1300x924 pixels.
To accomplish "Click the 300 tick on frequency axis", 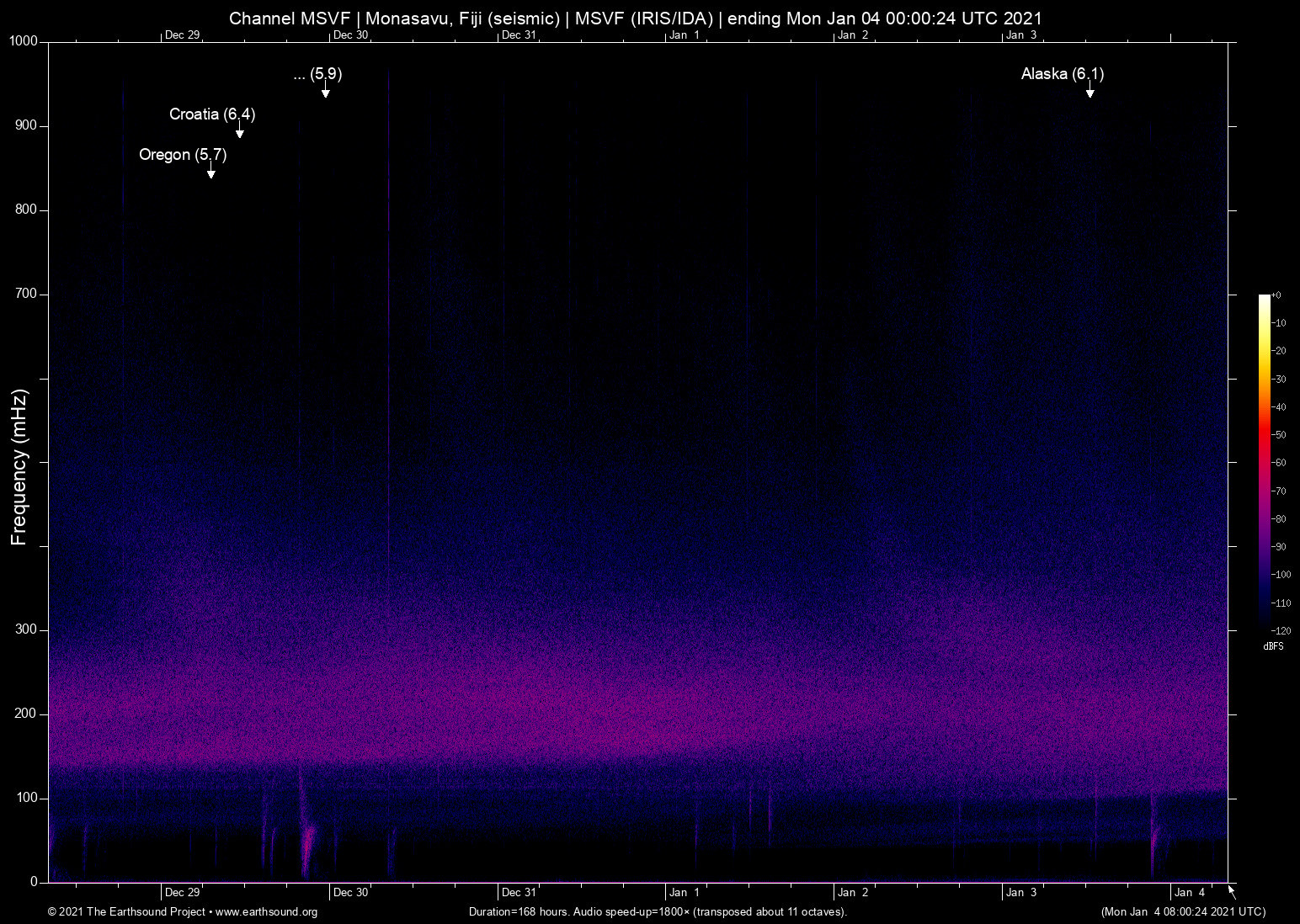I will coord(26,629).
